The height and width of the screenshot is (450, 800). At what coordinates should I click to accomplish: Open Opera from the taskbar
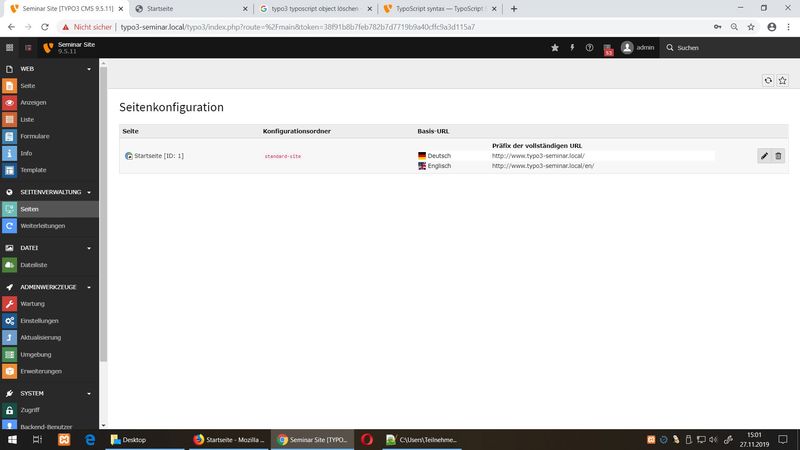pos(367,439)
